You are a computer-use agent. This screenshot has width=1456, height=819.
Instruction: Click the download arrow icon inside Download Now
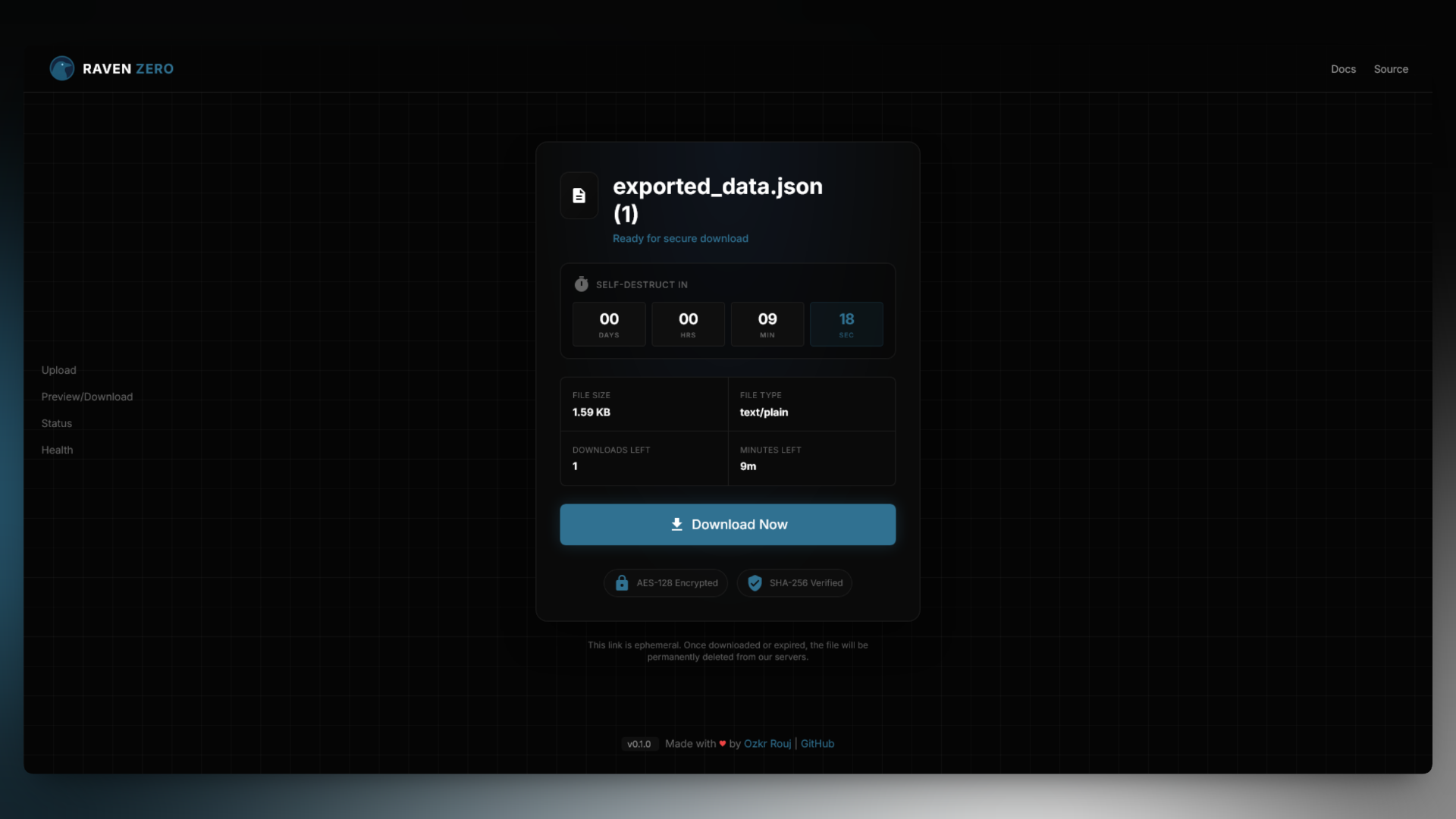676,524
